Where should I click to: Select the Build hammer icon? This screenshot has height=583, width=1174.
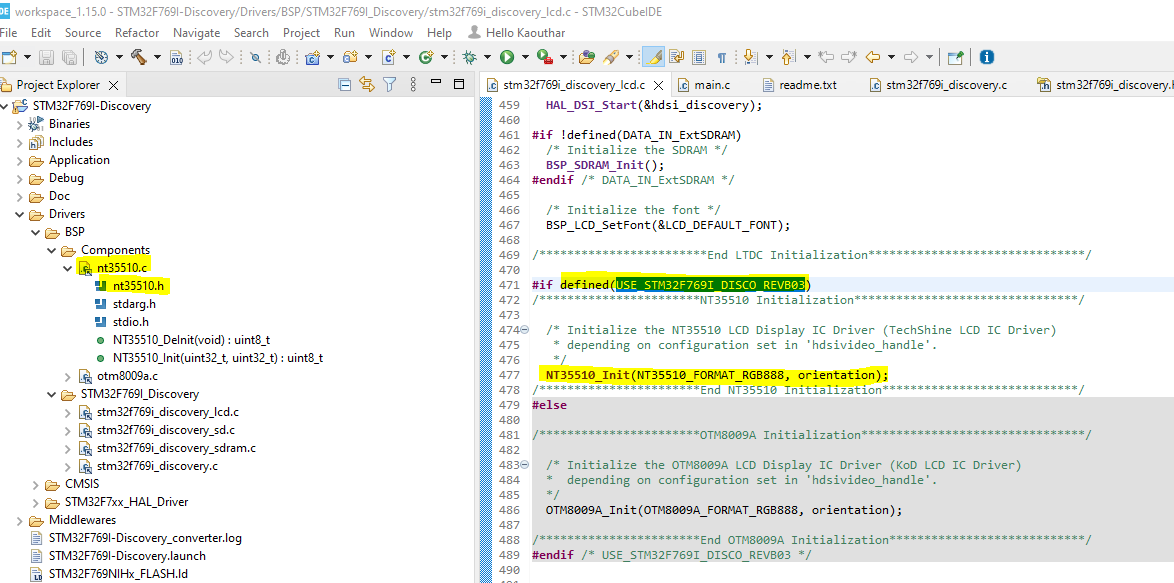click(138, 57)
